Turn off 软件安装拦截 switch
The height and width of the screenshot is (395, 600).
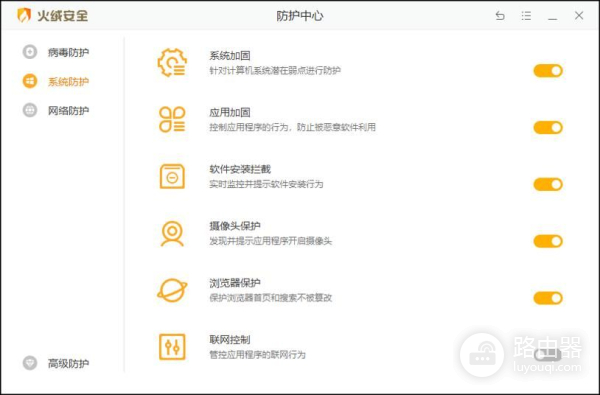pos(548,184)
